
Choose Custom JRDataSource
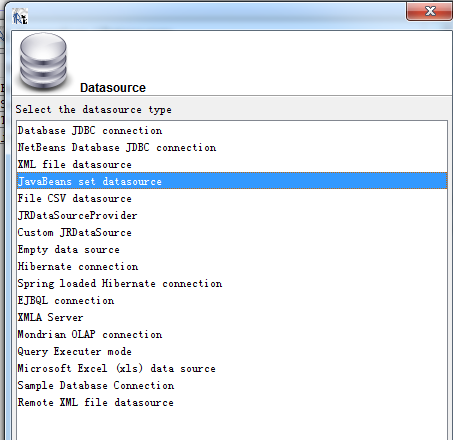[232, 233]
